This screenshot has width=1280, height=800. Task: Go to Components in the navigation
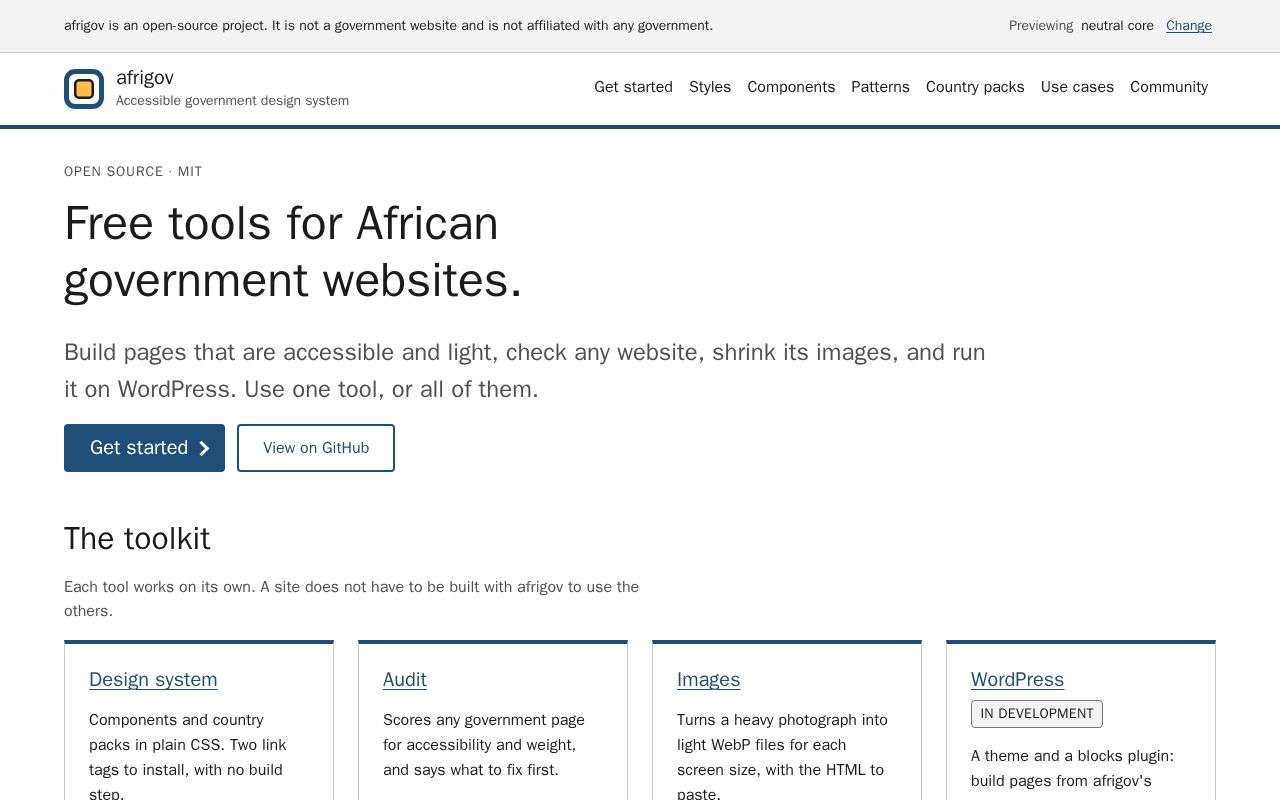point(791,87)
